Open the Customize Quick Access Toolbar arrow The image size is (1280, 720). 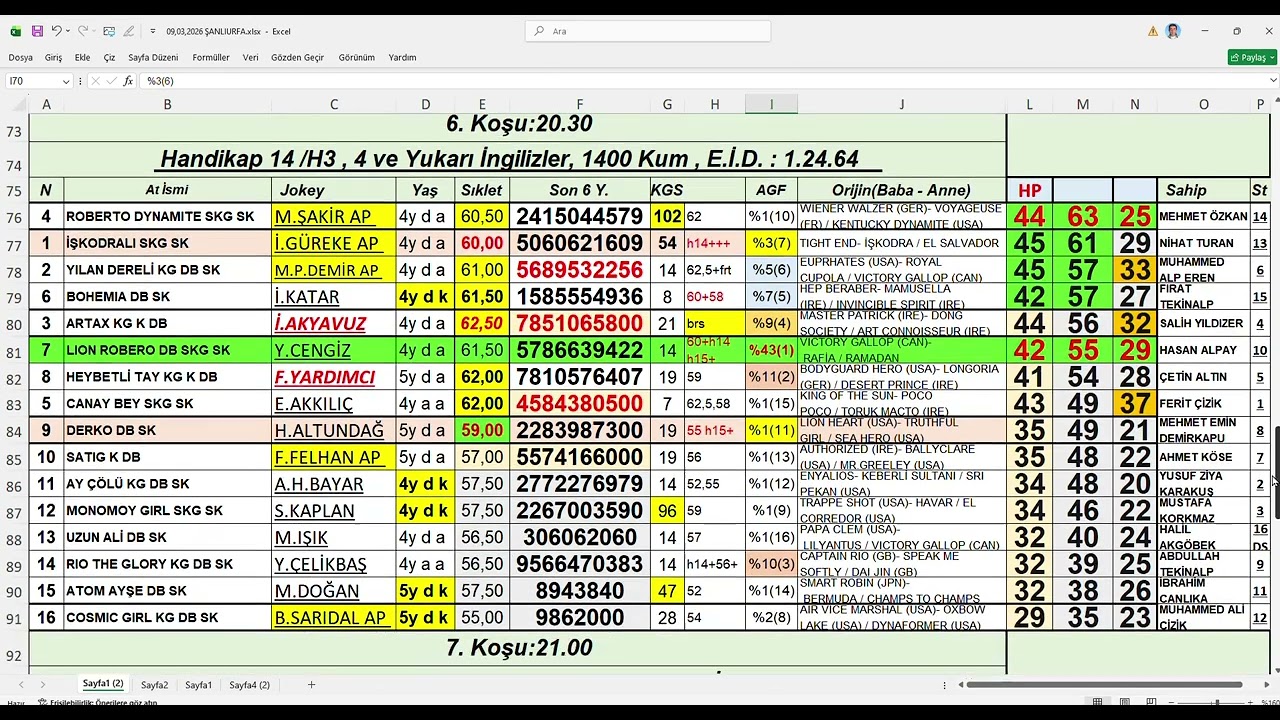153,31
